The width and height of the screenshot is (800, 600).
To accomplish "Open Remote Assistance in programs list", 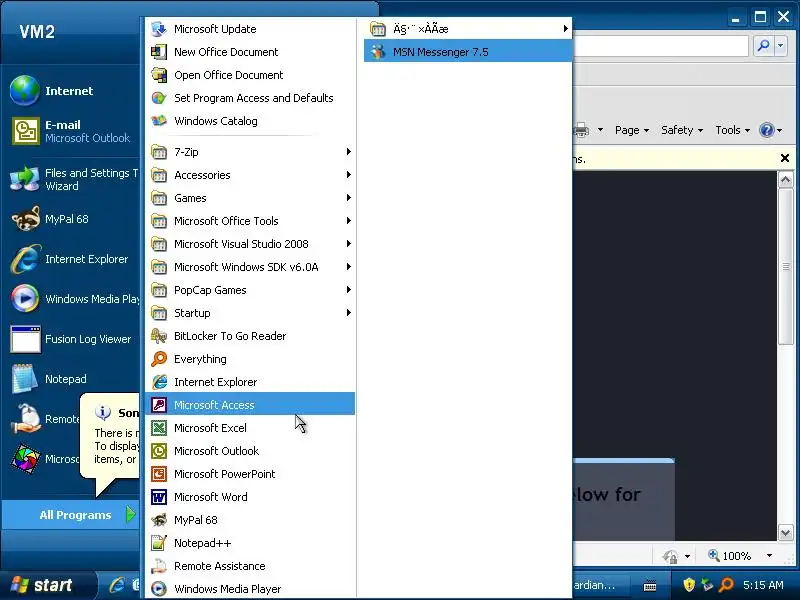I will [x=250, y=566].
